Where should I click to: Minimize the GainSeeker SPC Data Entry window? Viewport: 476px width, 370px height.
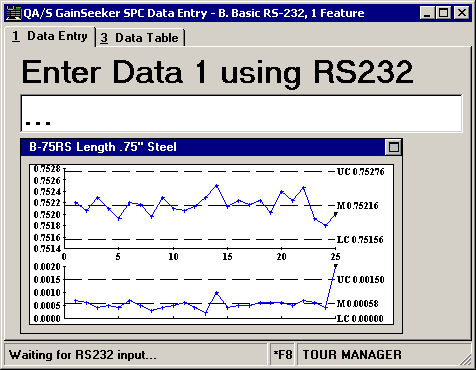[427, 13]
